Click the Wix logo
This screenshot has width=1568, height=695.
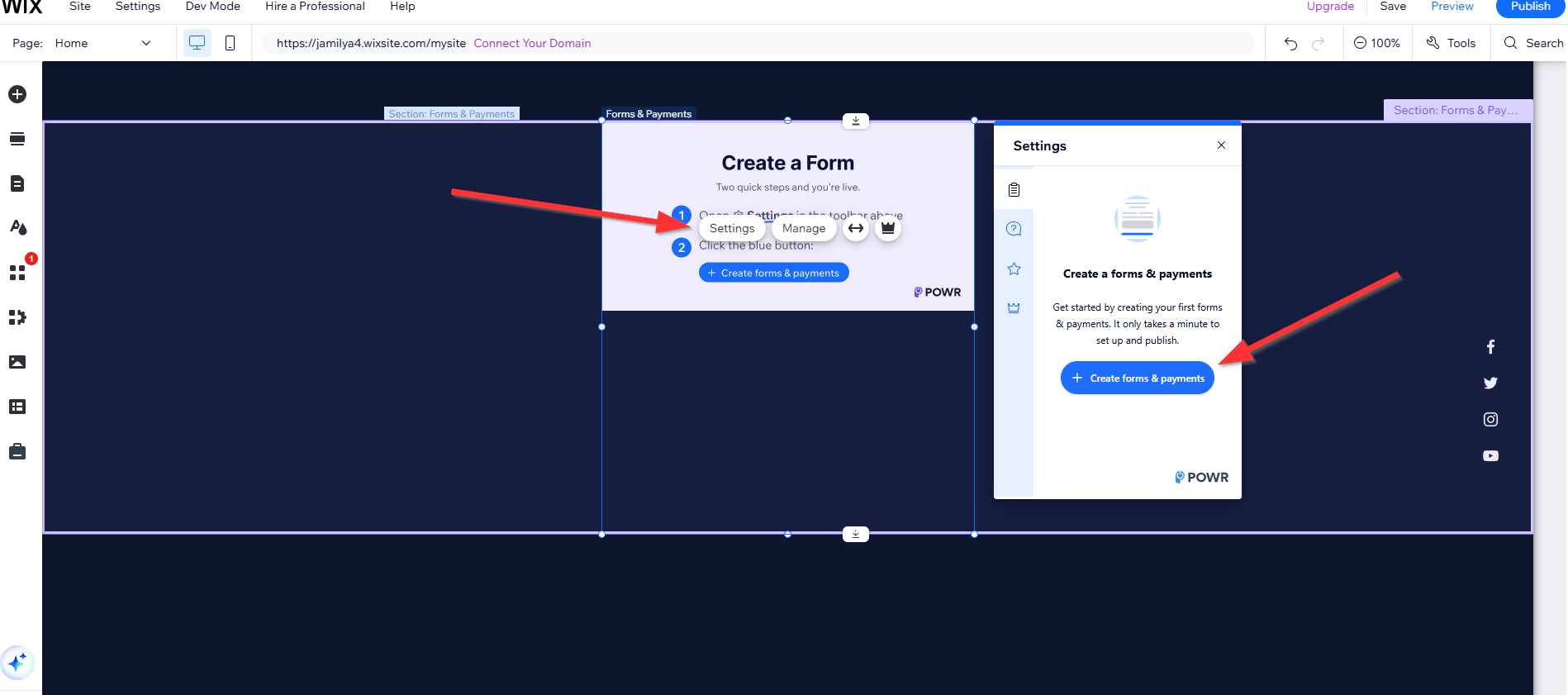click(x=21, y=7)
